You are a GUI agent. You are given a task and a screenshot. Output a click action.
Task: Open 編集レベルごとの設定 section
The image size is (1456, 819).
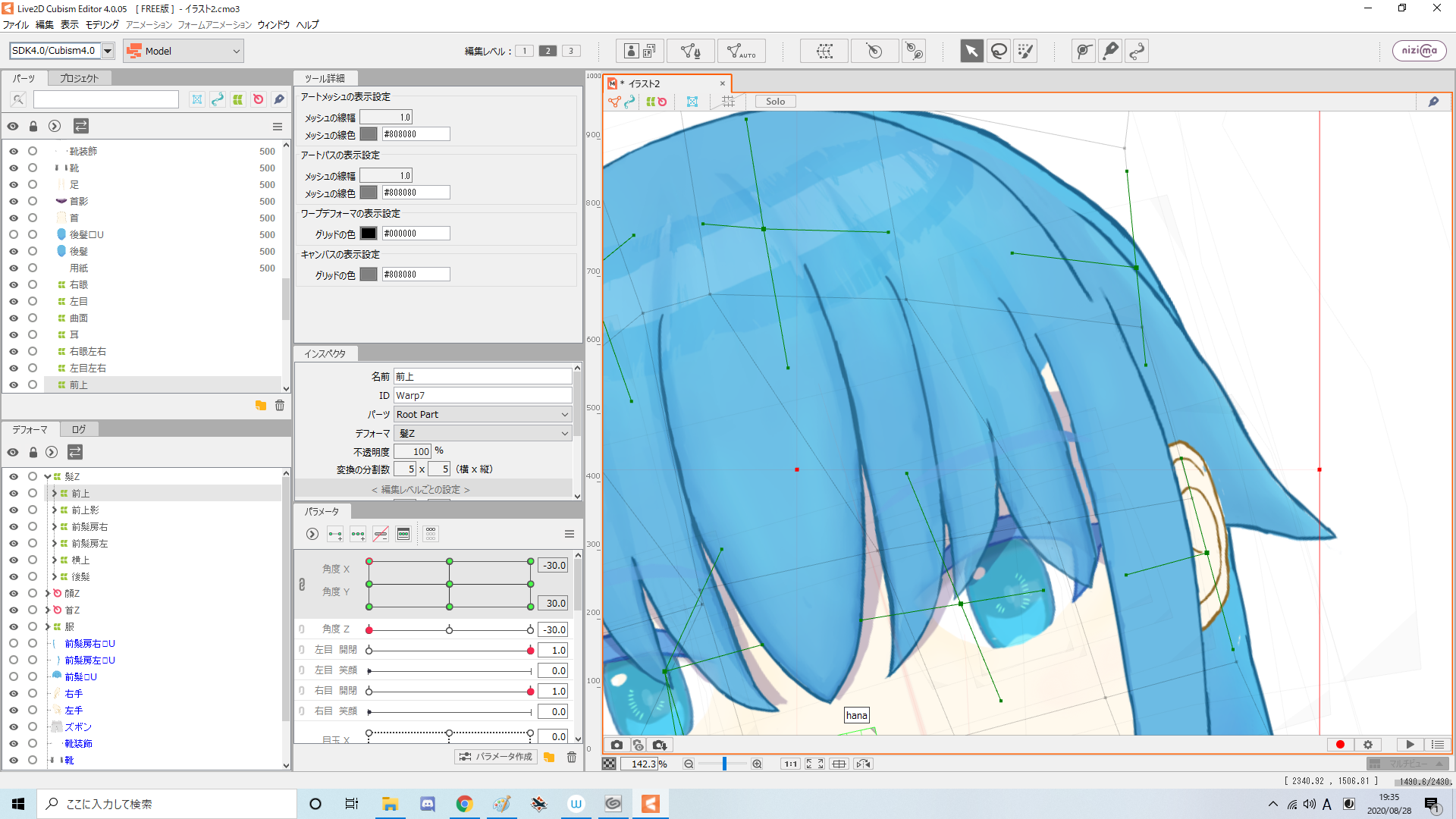[x=421, y=490]
